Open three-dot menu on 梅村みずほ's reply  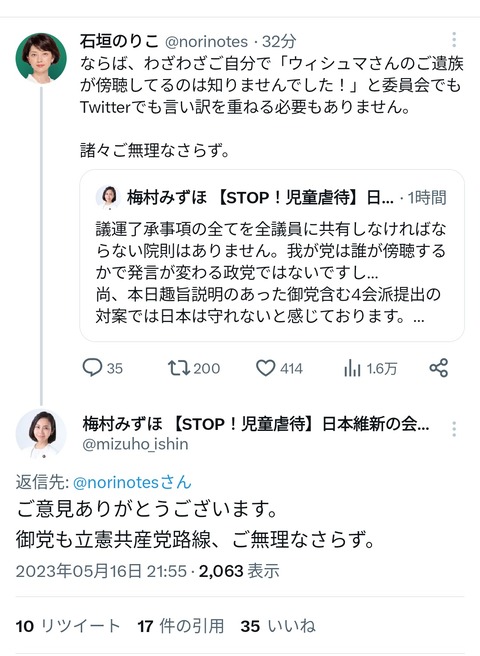coord(454,430)
